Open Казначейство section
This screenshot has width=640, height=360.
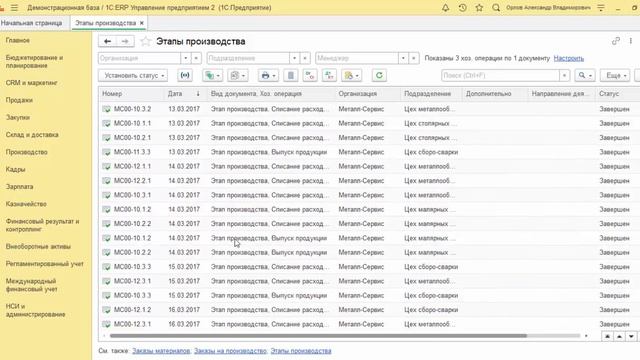pos(26,204)
